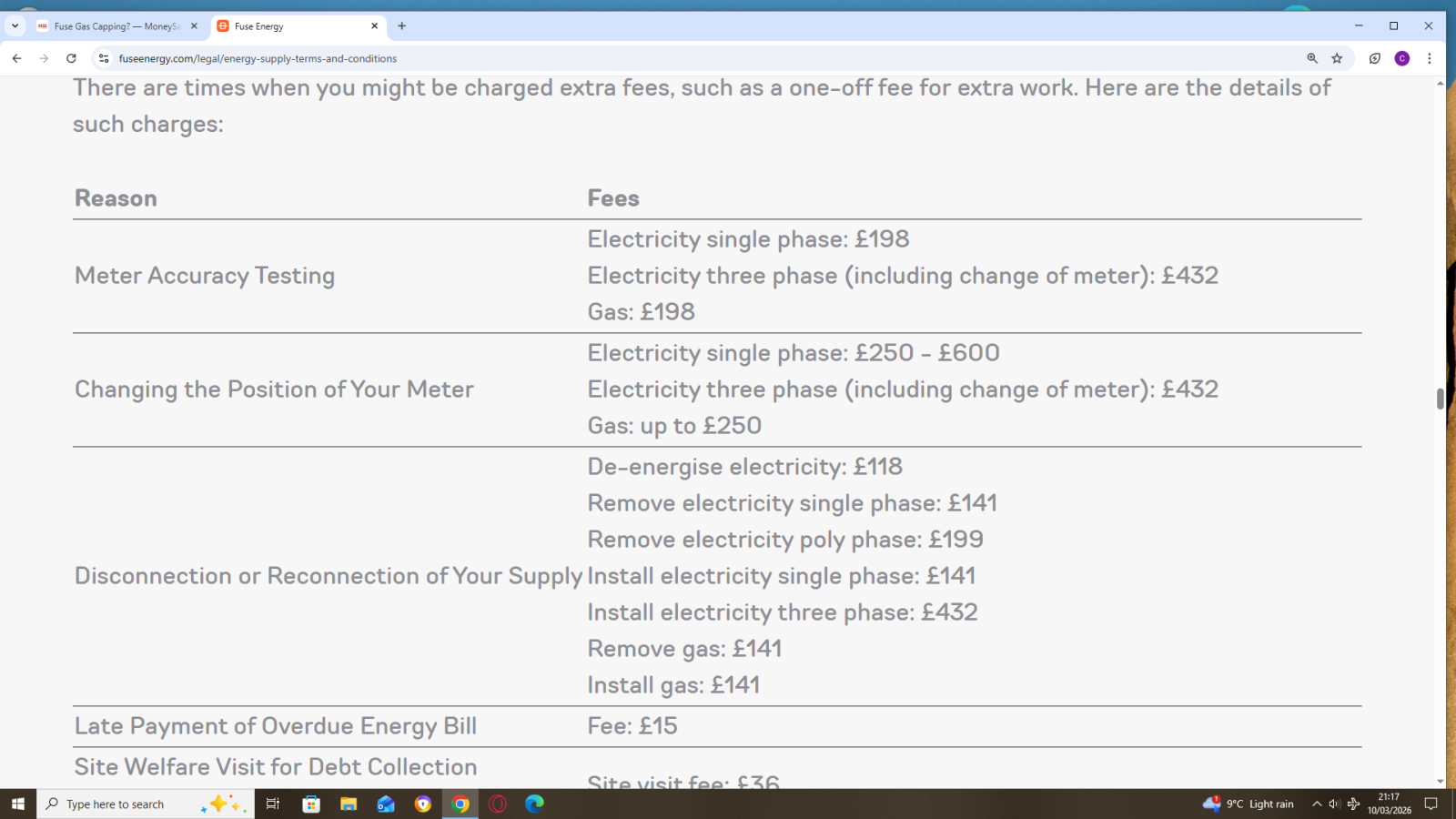Screen dimensions: 1456x819
Task: Open the Chrome profile avatar
Action: [x=1402, y=58]
